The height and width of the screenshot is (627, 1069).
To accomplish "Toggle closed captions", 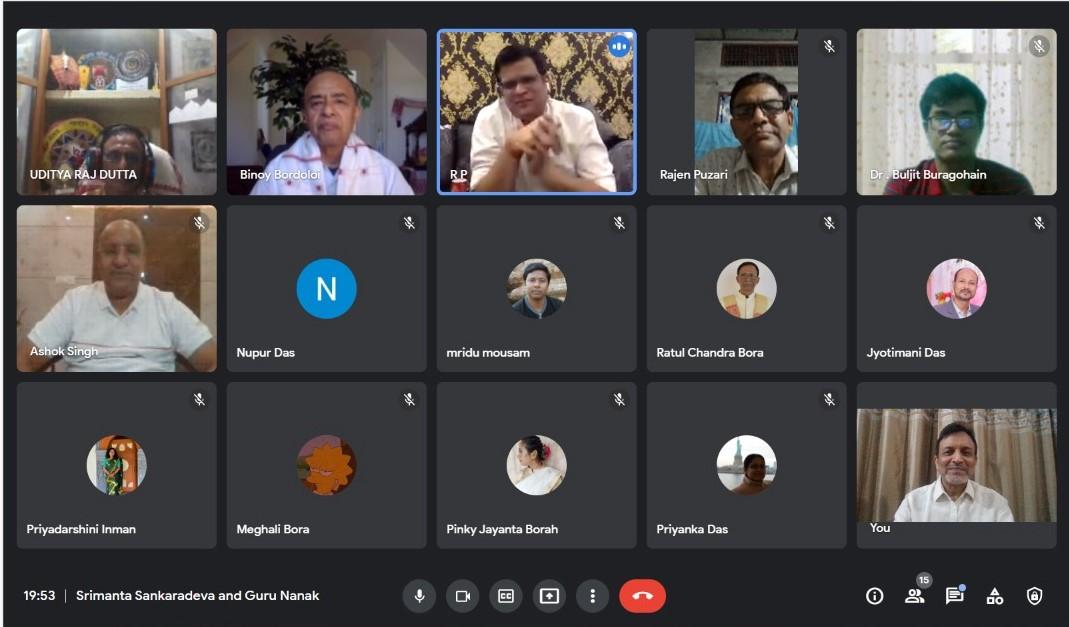I will (506, 596).
